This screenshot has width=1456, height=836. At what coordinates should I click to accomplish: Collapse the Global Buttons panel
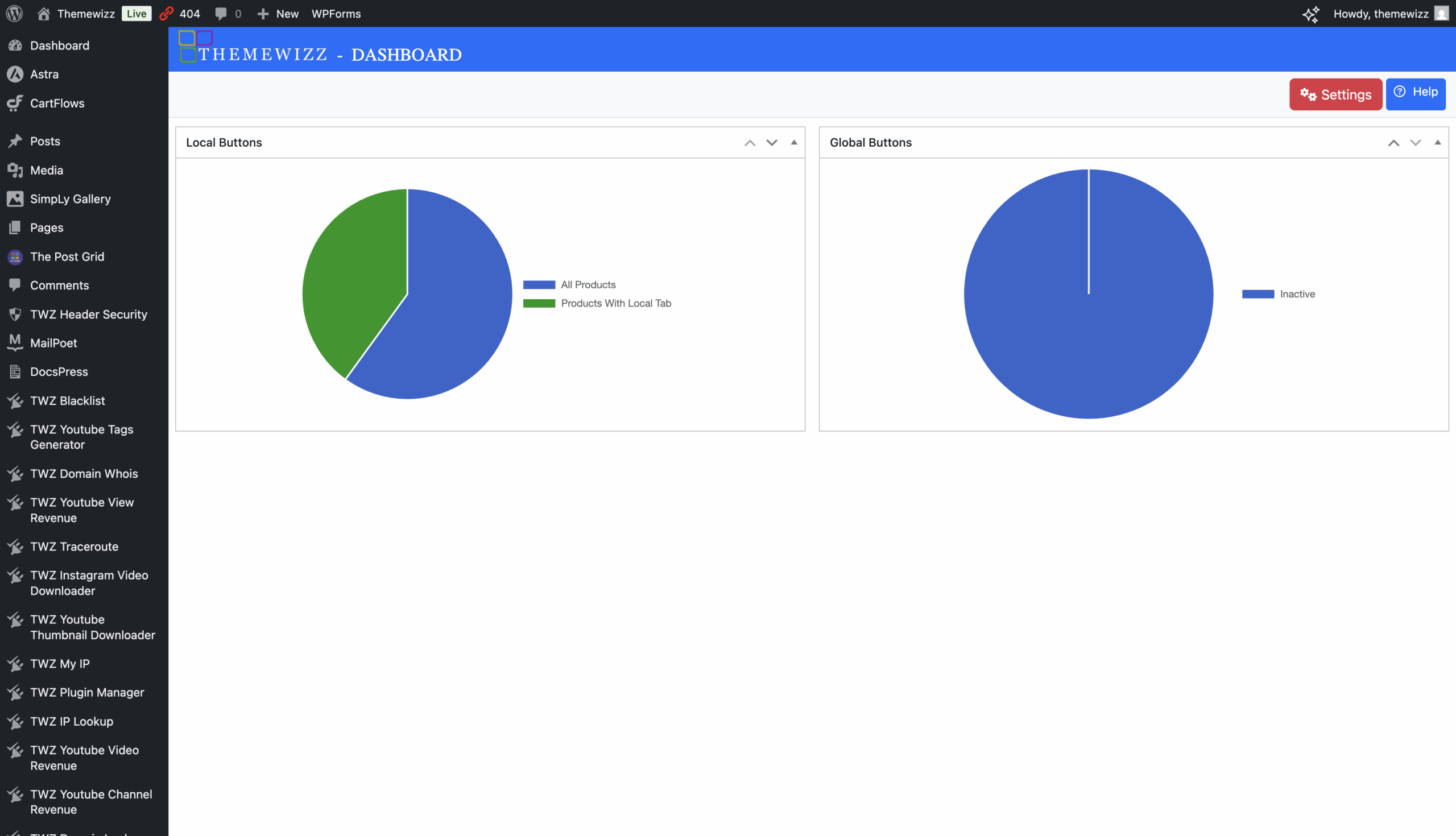coord(1438,142)
